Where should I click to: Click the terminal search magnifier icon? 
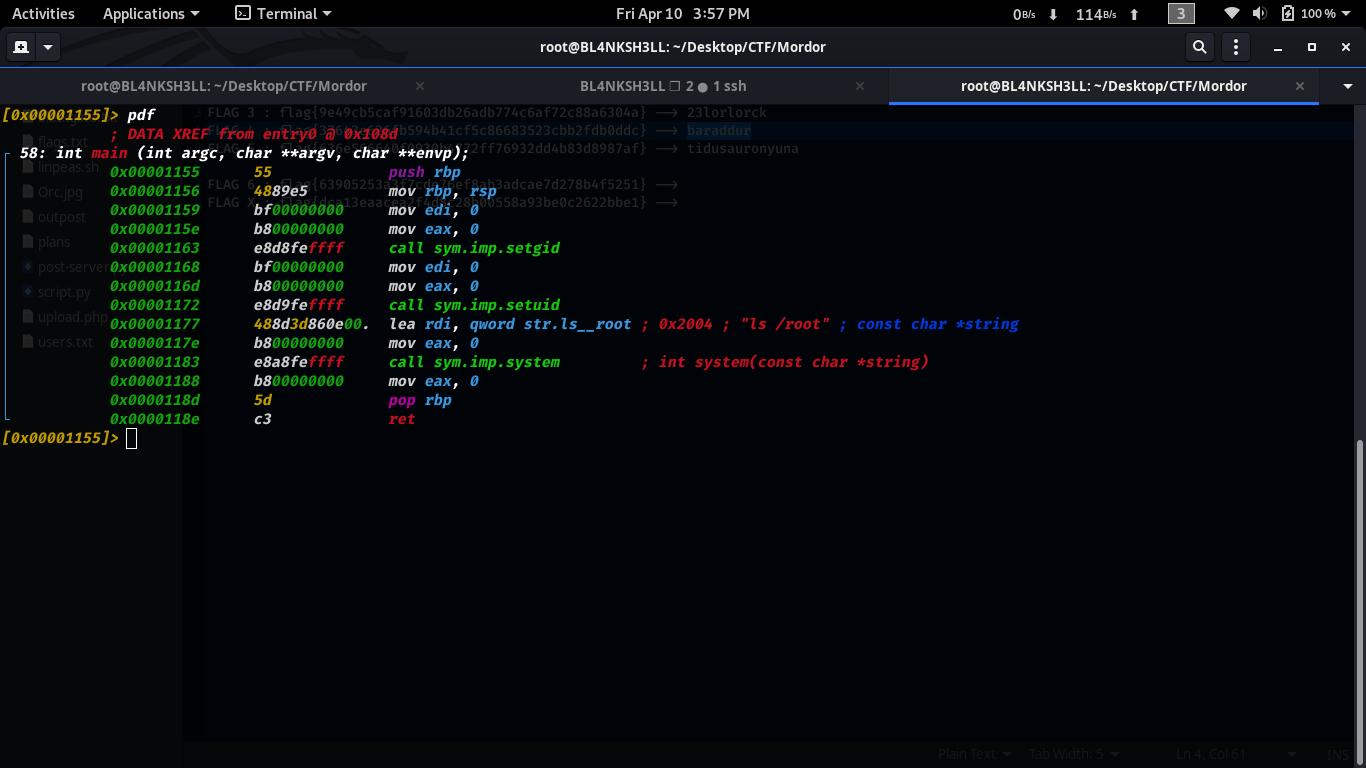pyautogui.click(x=1199, y=47)
